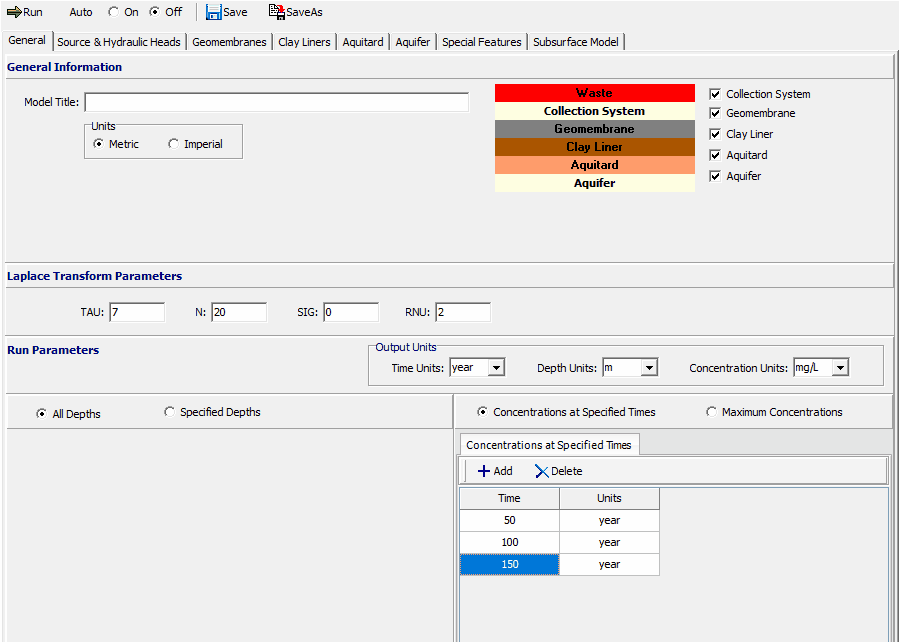Uncheck the Collection System checkbox
The width and height of the screenshot is (899, 642).
coord(715,94)
